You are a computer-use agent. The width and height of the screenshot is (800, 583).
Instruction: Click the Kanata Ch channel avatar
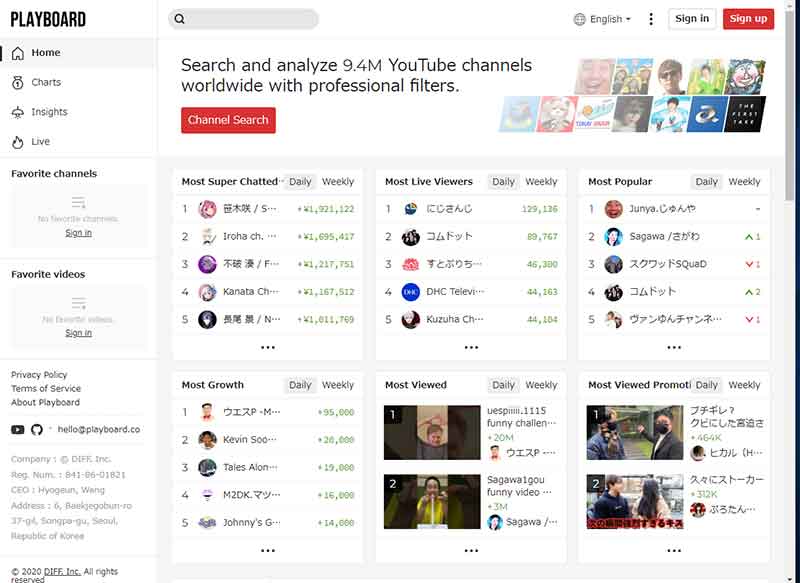point(207,292)
